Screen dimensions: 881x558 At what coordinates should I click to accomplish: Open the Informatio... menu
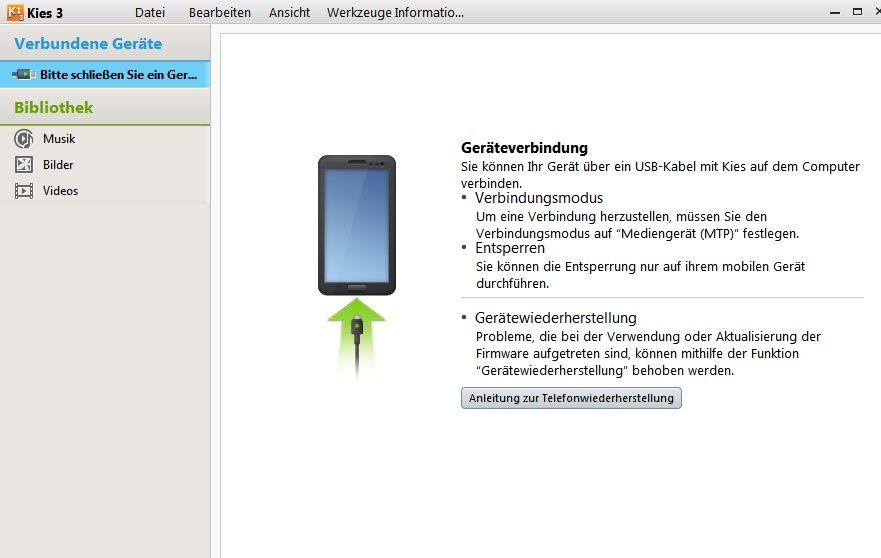pyautogui.click(x=428, y=12)
